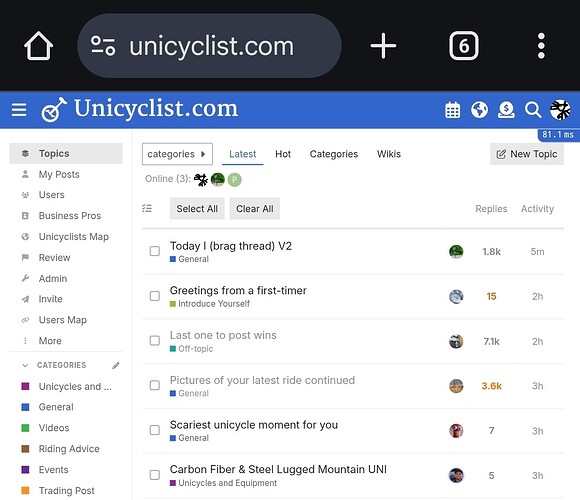Open topic Greetings from a first-timer
This screenshot has height=500, width=580.
(238, 291)
